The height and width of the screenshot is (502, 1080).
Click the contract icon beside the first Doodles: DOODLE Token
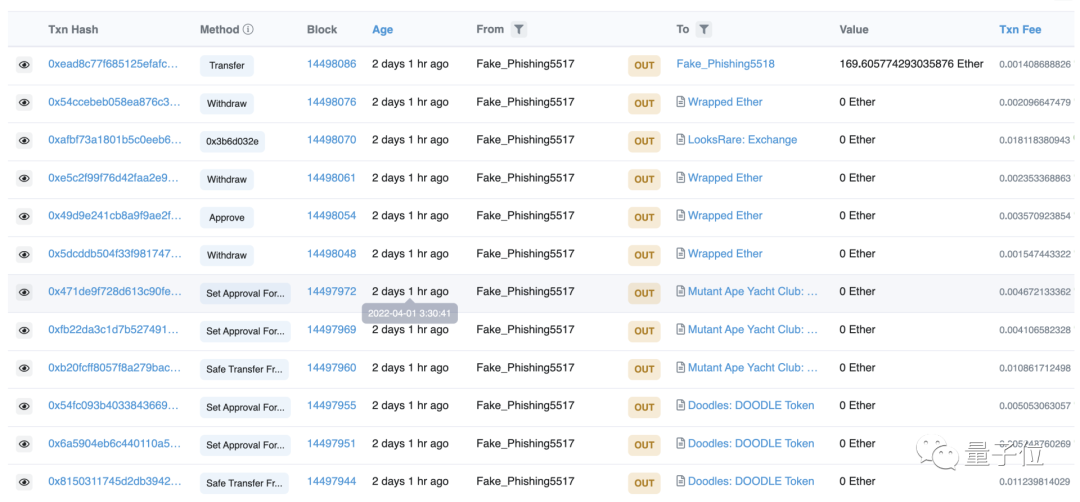(x=681, y=406)
